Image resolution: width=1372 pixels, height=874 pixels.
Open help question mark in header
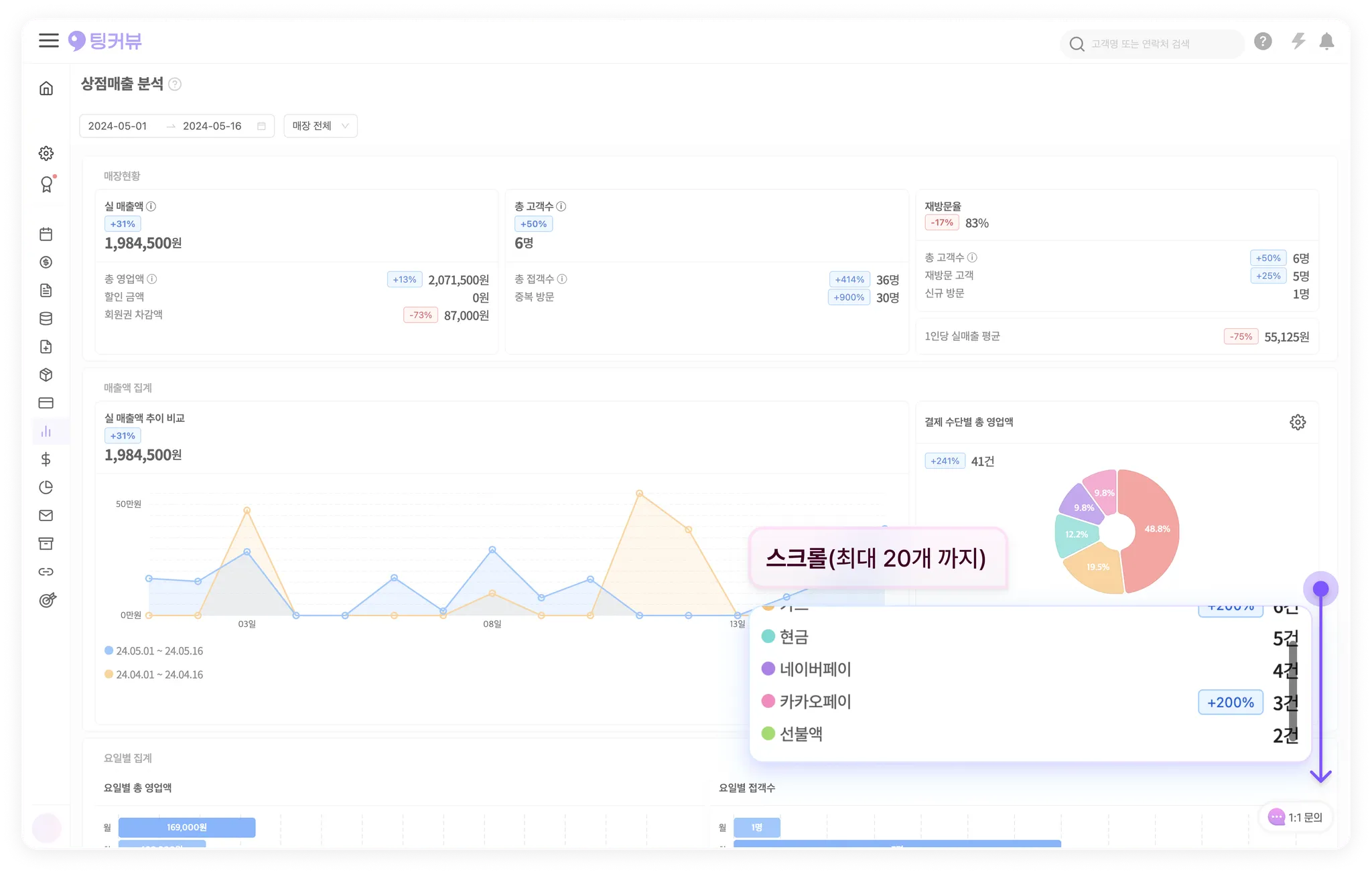(1263, 42)
